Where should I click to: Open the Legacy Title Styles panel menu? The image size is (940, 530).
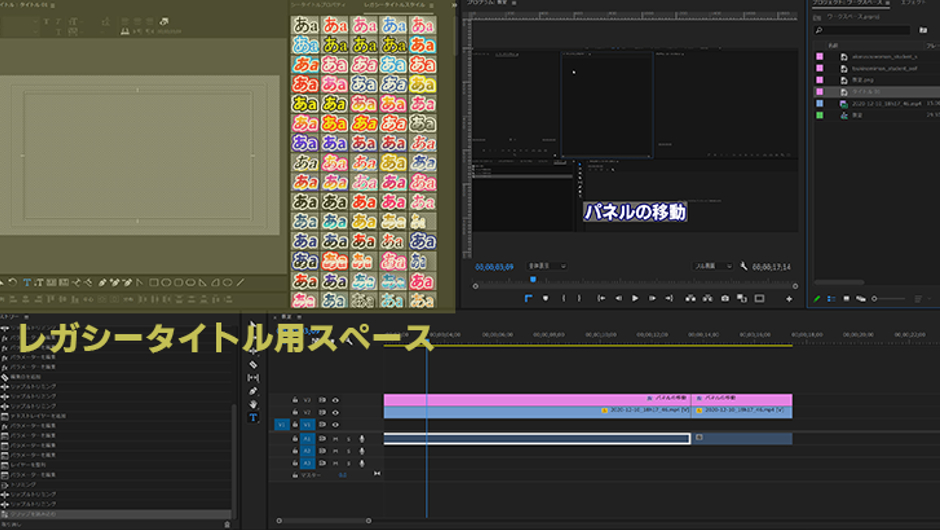tap(432, 5)
